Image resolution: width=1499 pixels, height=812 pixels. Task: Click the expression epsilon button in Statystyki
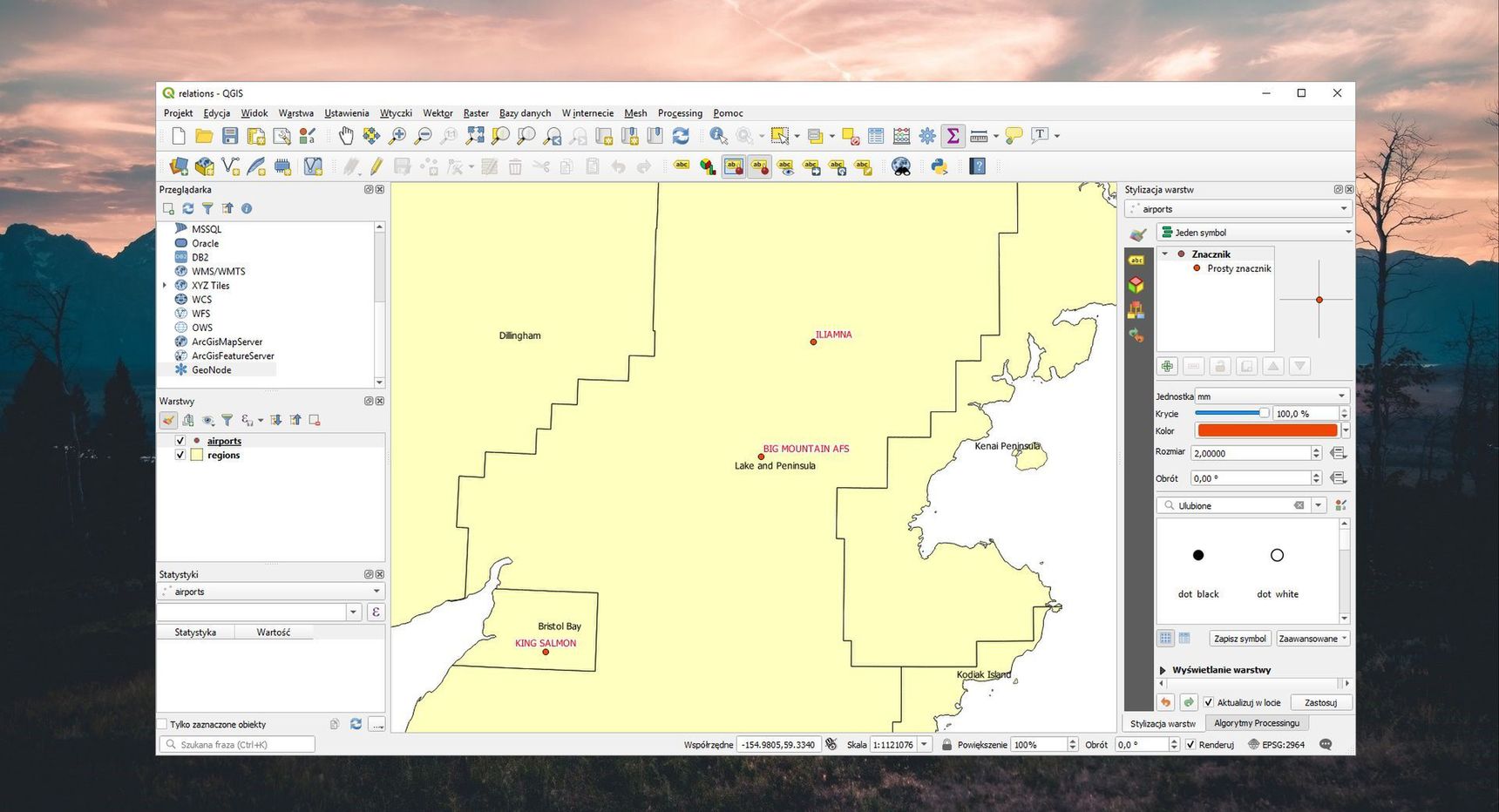[376, 612]
